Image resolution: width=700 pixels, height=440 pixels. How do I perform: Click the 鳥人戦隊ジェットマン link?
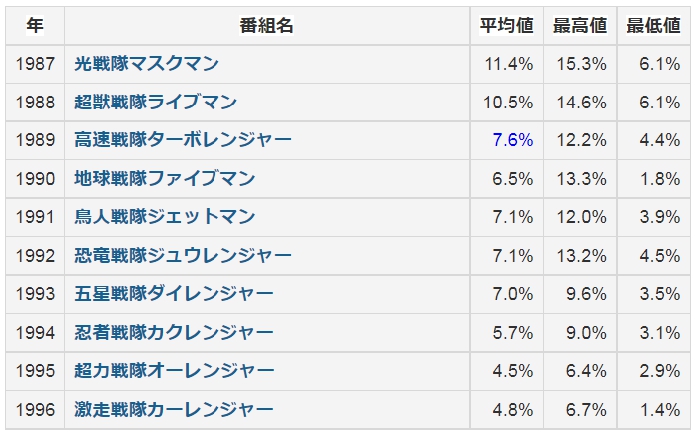click(165, 217)
